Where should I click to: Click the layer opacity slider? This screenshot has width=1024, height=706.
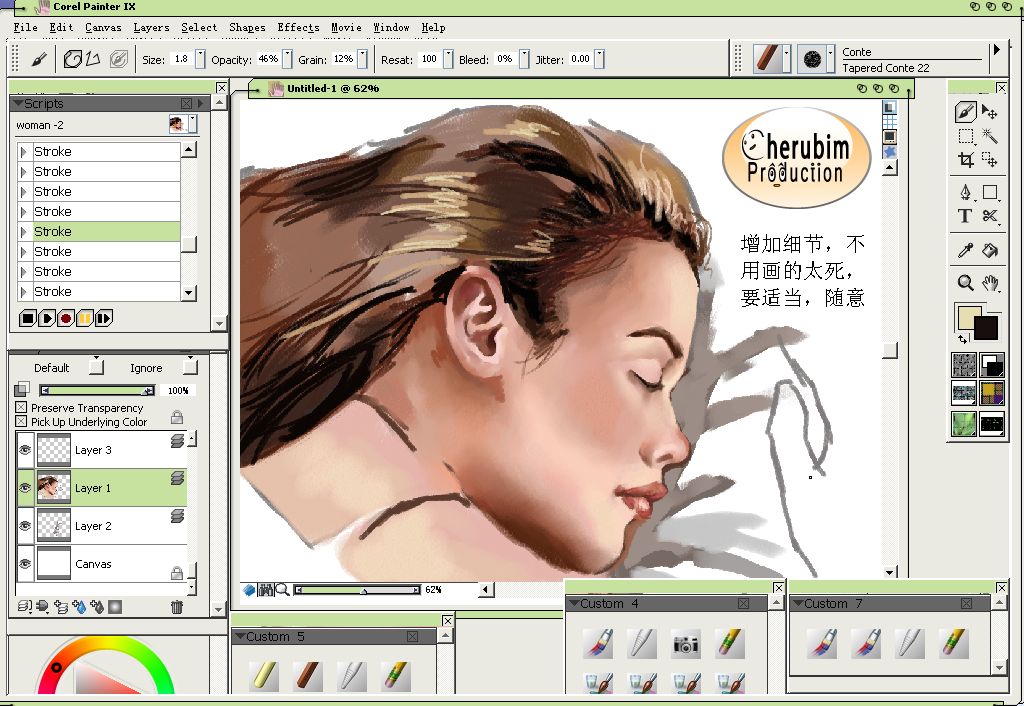97,391
